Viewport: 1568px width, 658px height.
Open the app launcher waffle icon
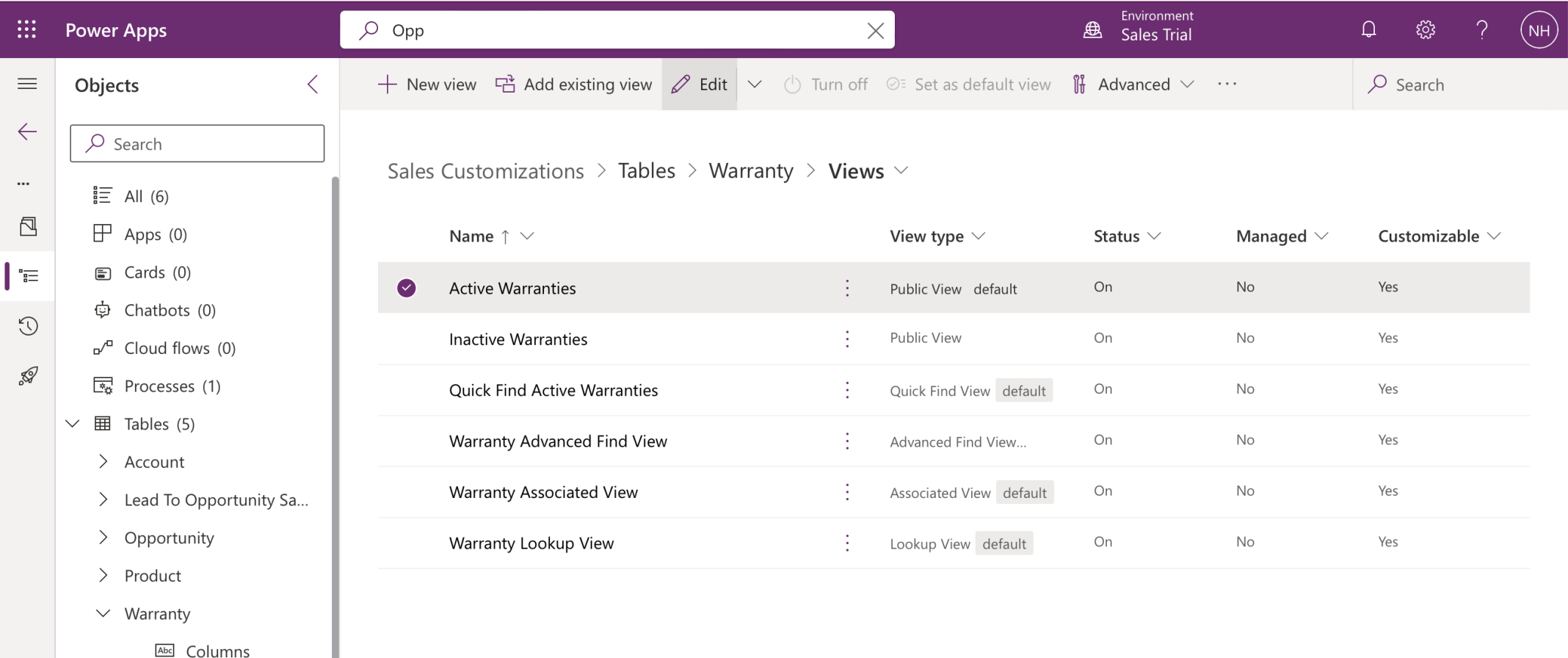[x=26, y=29]
